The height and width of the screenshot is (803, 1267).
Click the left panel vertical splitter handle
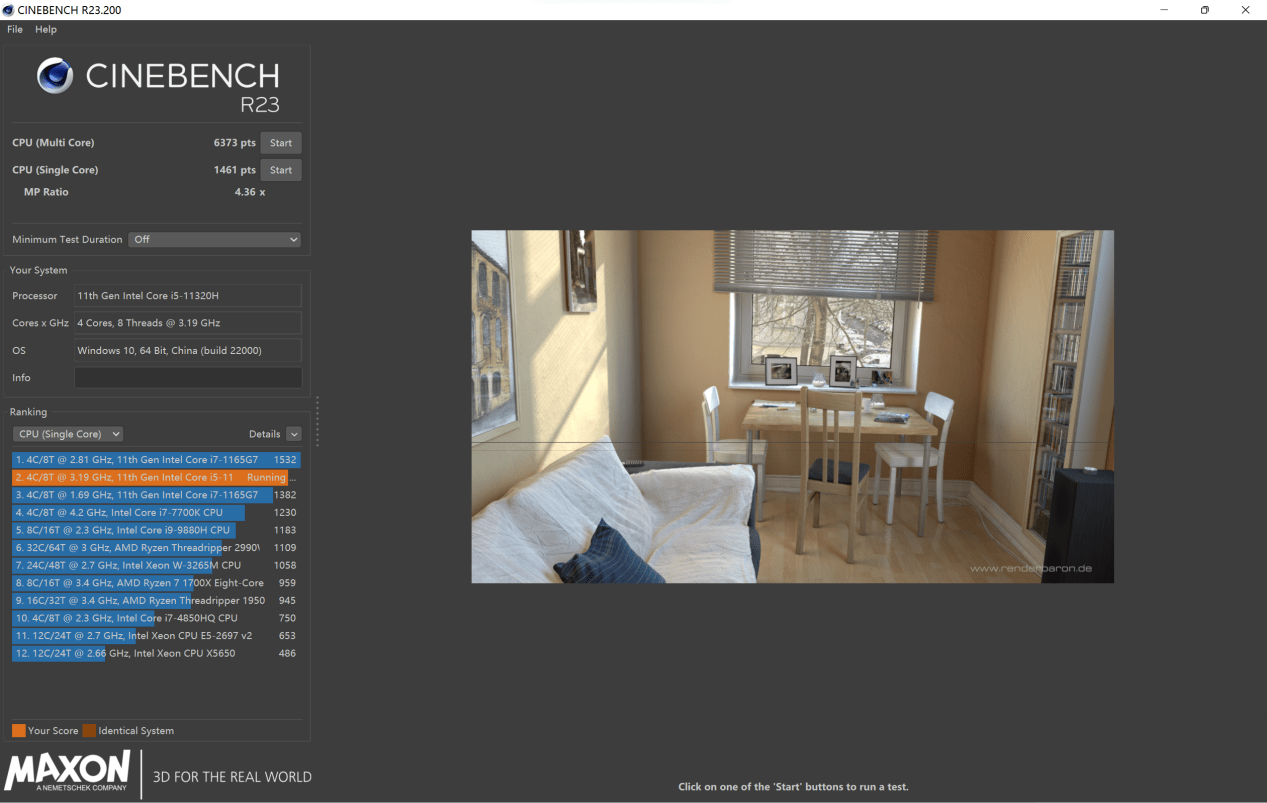317,421
